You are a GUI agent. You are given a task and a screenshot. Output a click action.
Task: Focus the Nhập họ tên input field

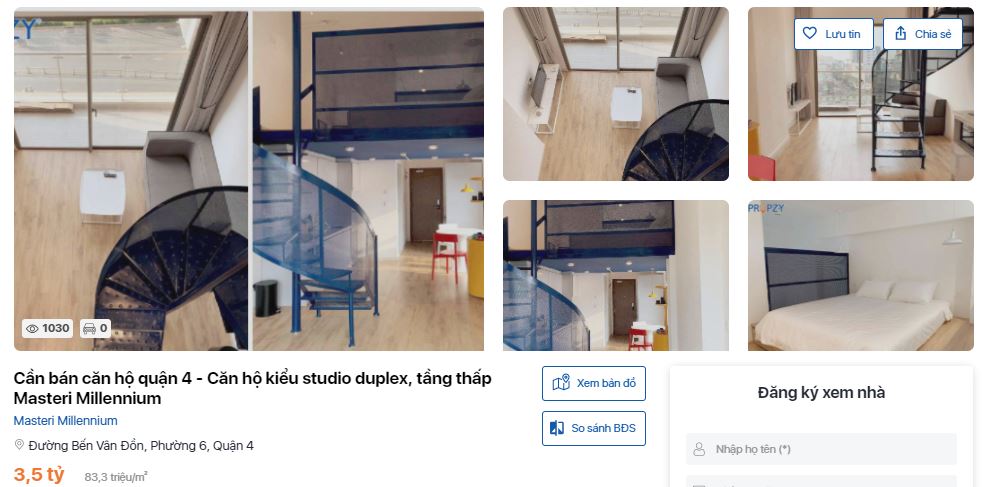[x=821, y=449]
